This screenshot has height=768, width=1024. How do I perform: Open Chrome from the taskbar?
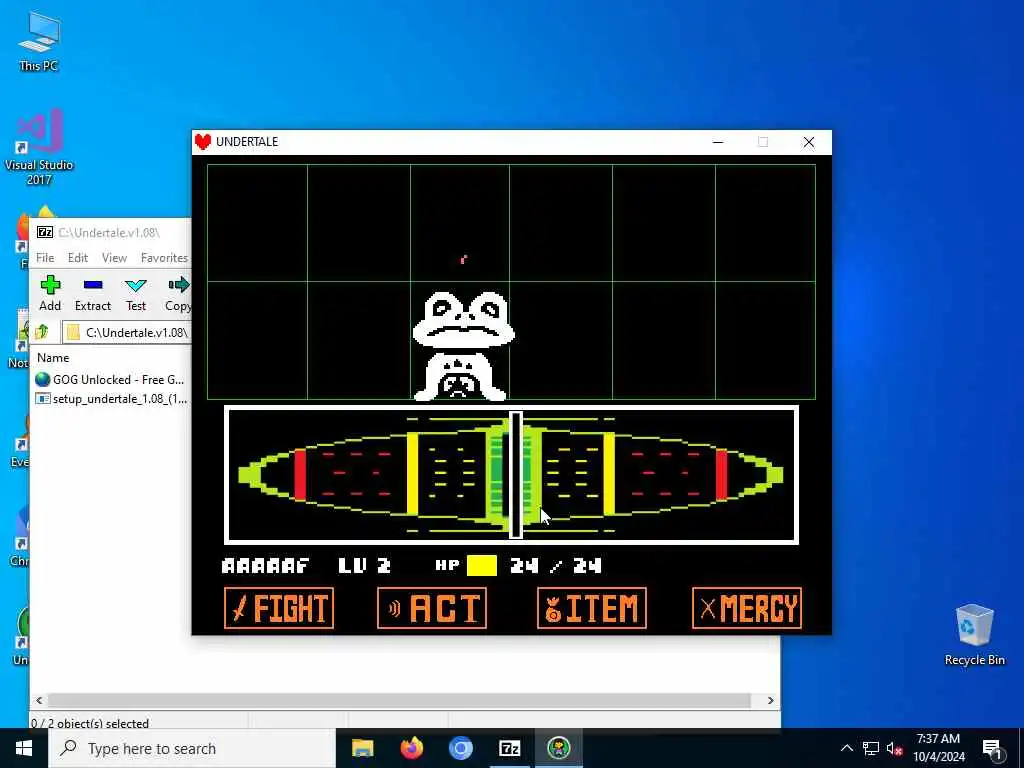460,748
